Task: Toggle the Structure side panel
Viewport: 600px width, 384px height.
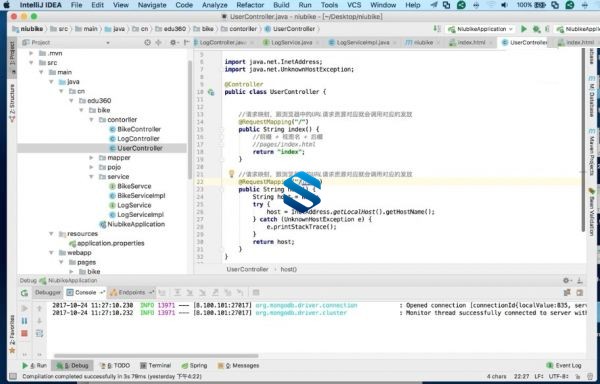Action: (12, 103)
